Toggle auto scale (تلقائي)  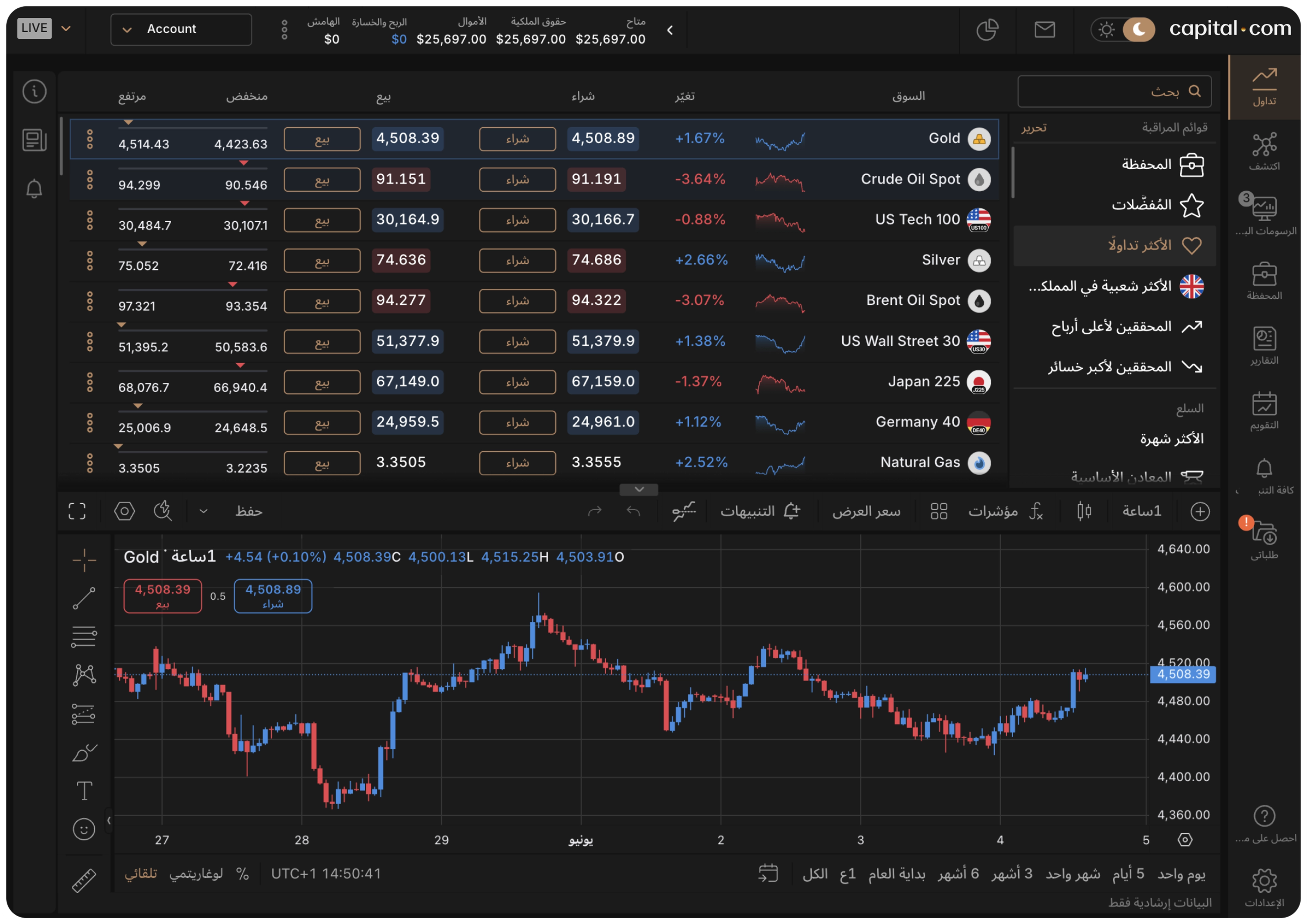pos(141,873)
